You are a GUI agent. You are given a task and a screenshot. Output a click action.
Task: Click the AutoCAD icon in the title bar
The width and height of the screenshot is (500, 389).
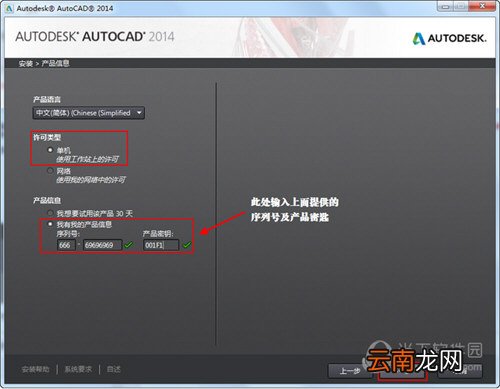9,8
